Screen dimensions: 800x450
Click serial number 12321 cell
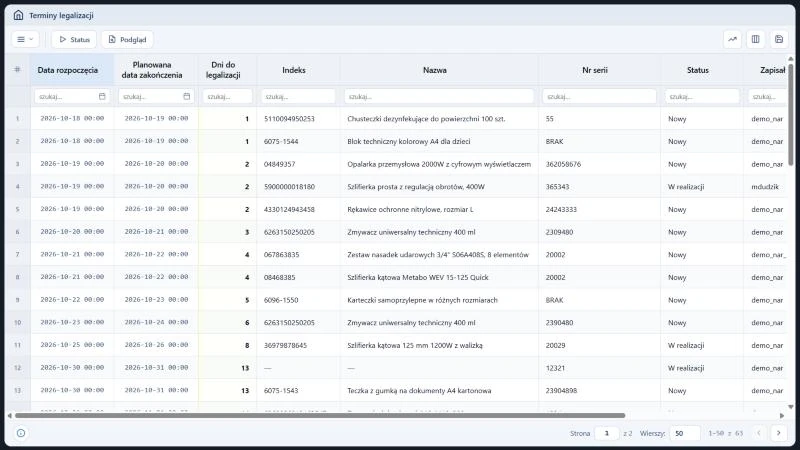(599, 368)
